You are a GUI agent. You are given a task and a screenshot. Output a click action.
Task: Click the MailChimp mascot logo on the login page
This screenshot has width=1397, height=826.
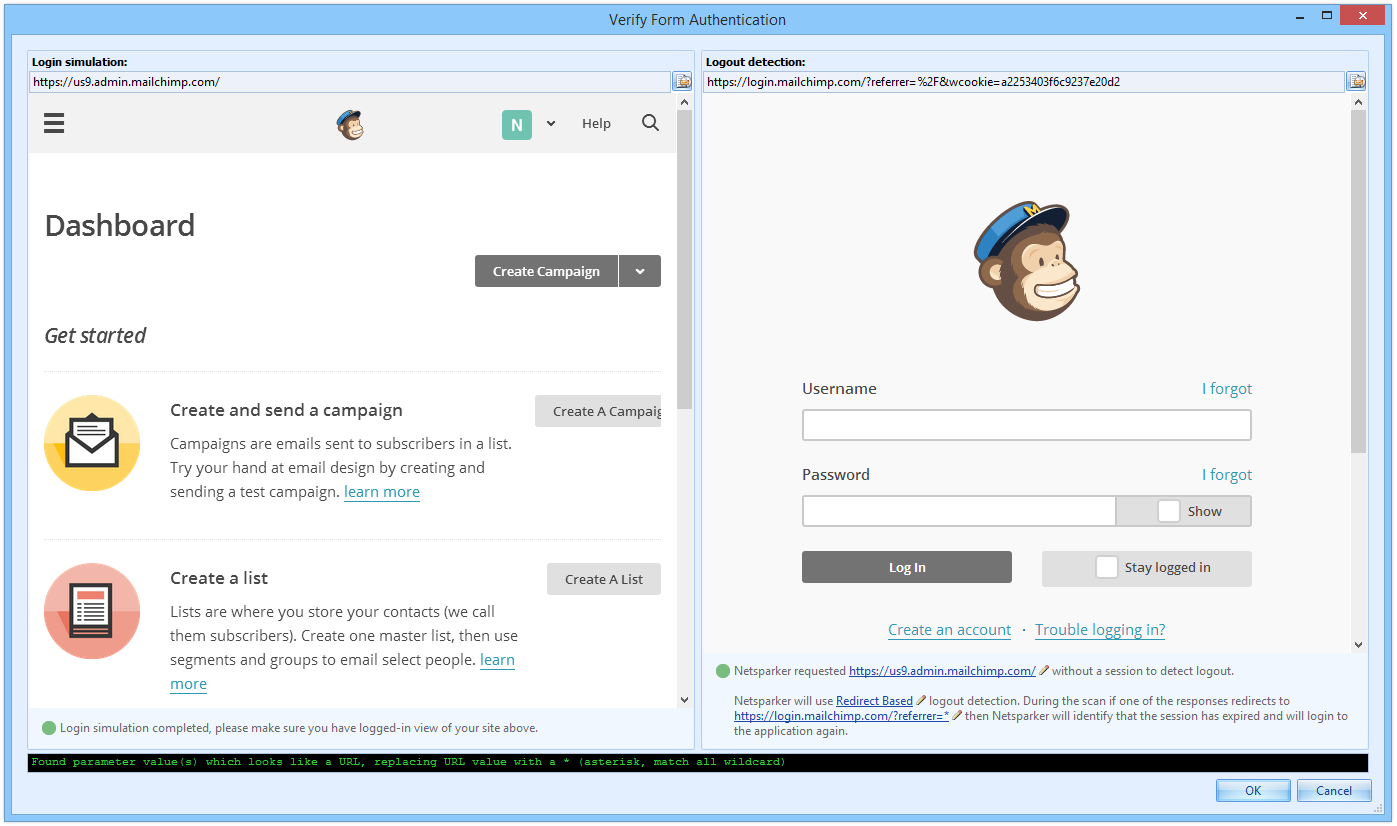1026,260
